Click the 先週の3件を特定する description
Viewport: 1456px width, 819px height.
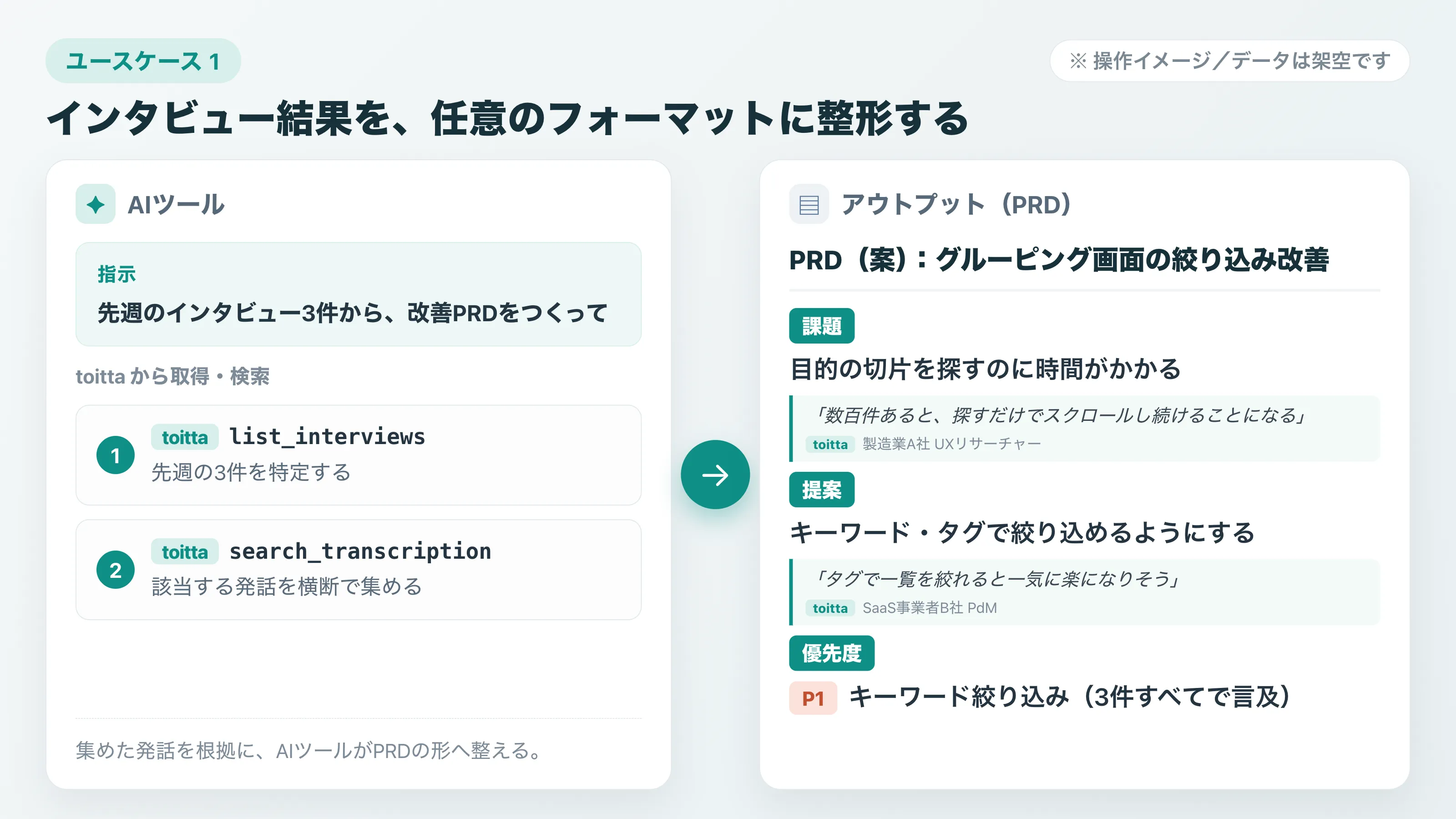click(251, 472)
